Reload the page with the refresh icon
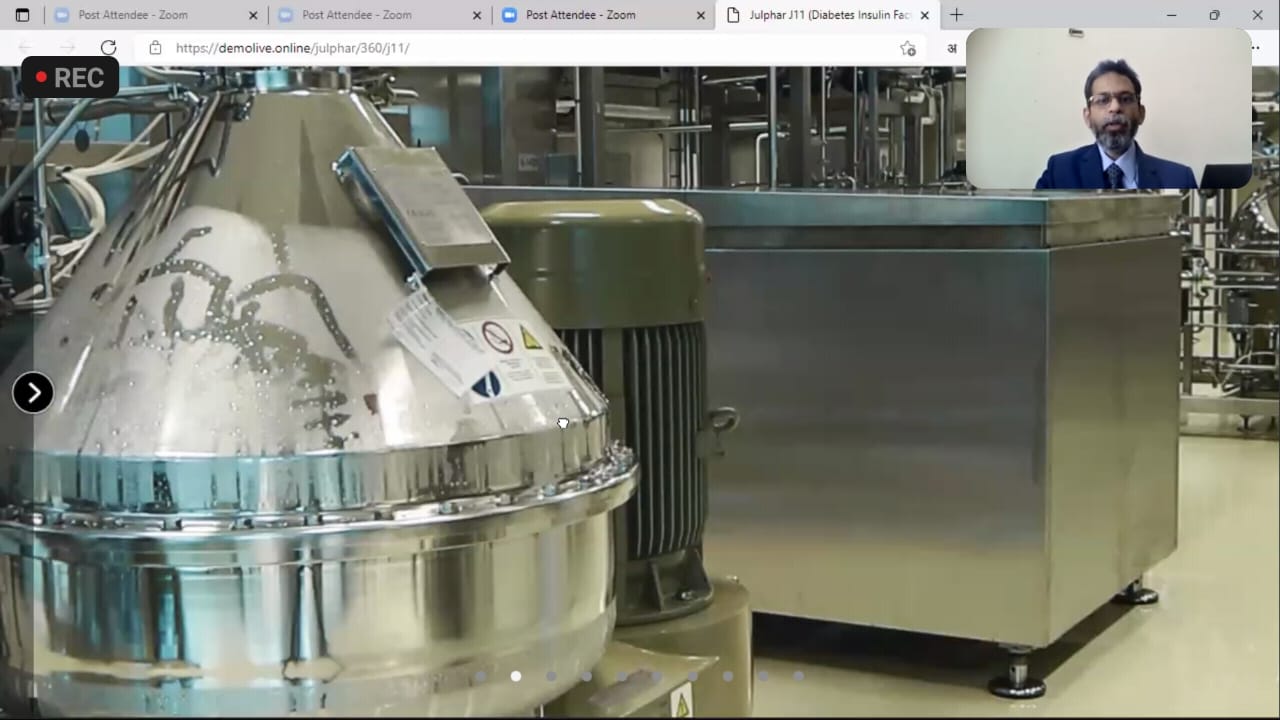This screenshot has height=720, width=1280. [x=108, y=48]
